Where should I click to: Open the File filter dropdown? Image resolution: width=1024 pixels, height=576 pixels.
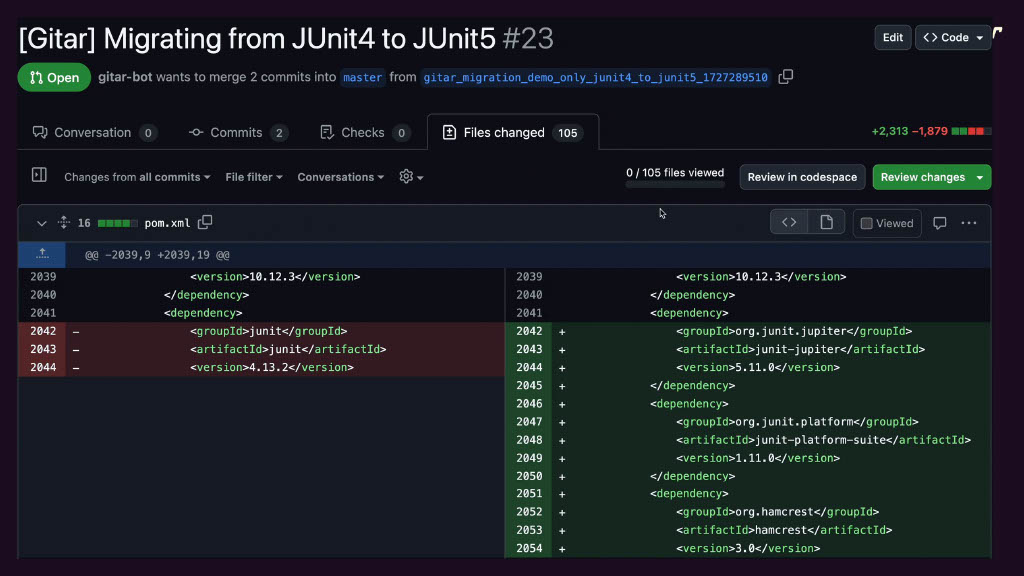(x=254, y=177)
